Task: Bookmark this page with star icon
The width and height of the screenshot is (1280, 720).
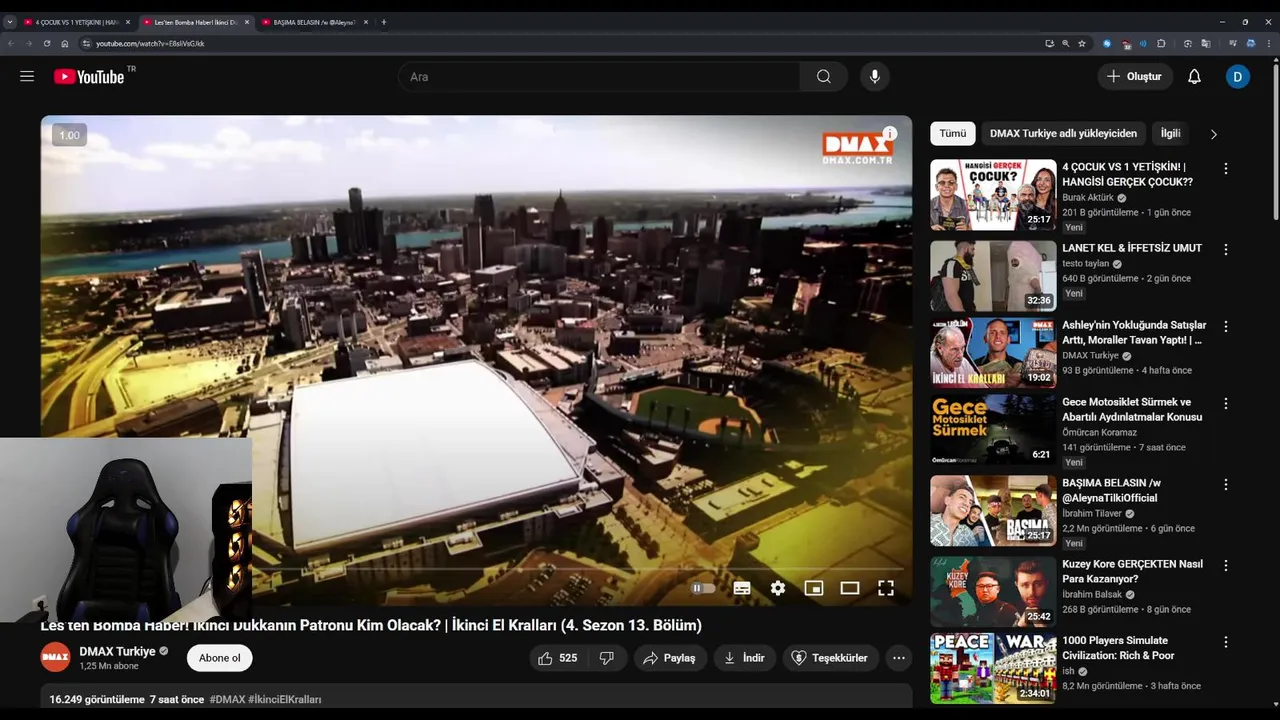Action: click(1082, 44)
